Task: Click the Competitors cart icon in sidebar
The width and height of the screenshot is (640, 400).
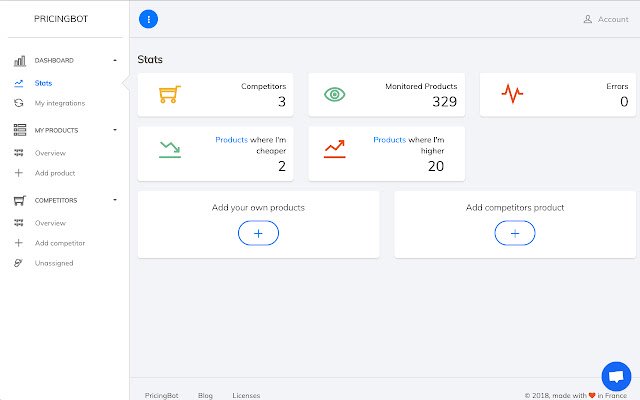Action: pyautogui.click(x=20, y=200)
